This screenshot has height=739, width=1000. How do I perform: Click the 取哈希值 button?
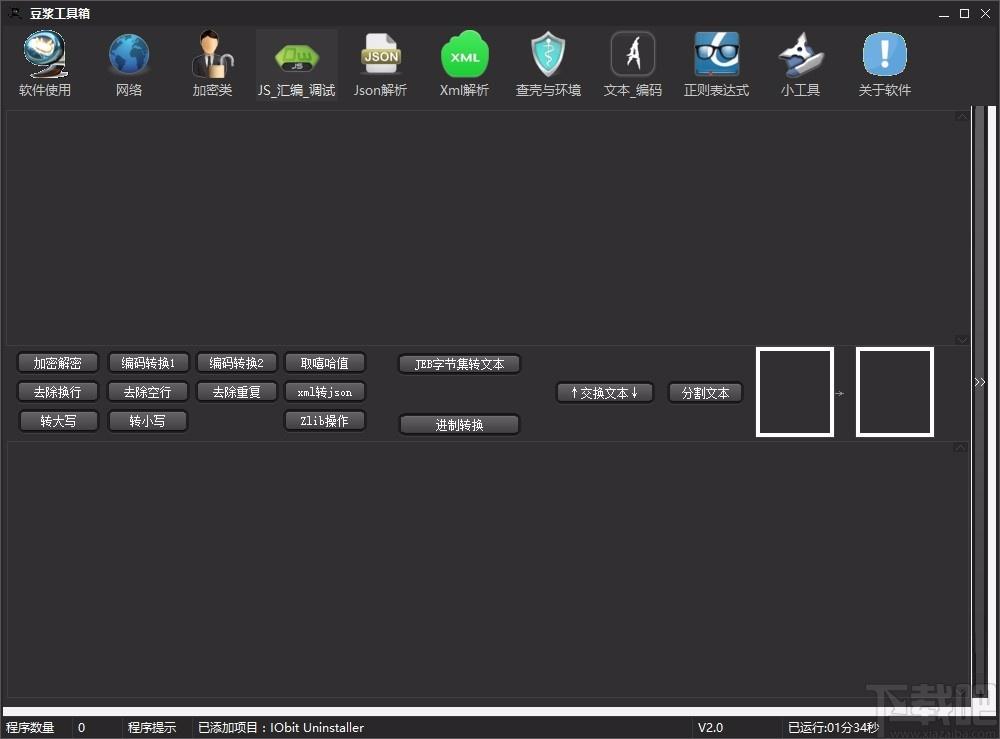pyautogui.click(x=325, y=363)
